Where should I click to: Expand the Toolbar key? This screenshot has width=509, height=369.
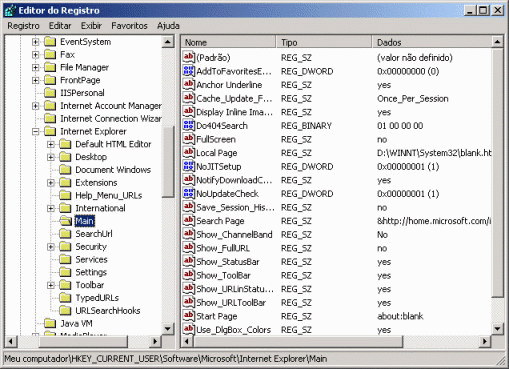51,285
